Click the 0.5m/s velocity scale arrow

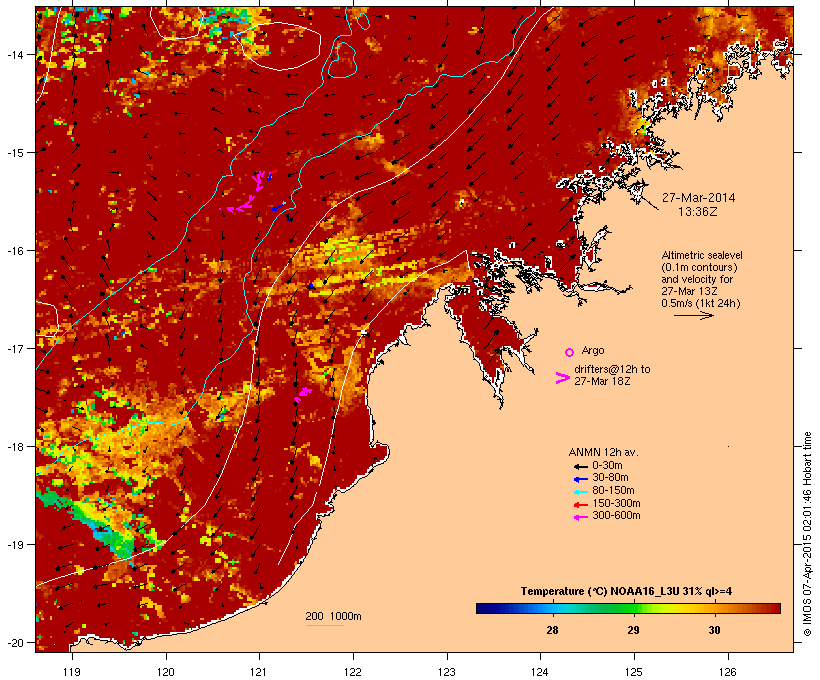(693, 315)
